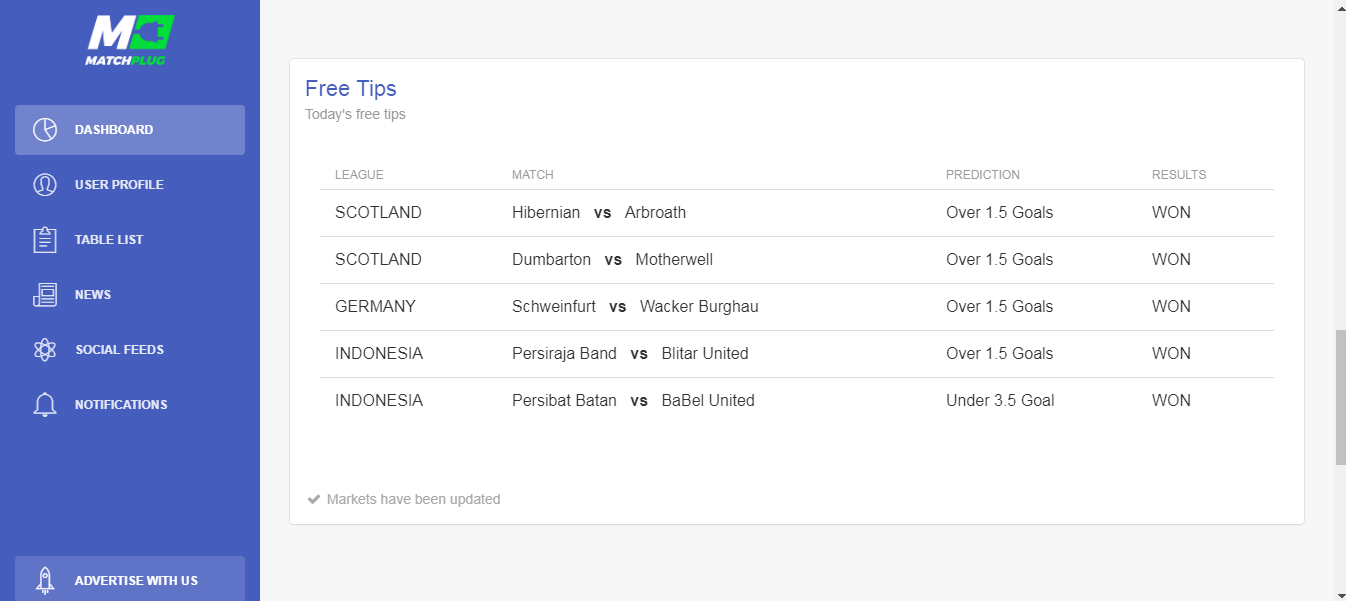The height and width of the screenshot is (601, 1346).
Task: Click the Table List clipboard icon
Action: point(44,240)
